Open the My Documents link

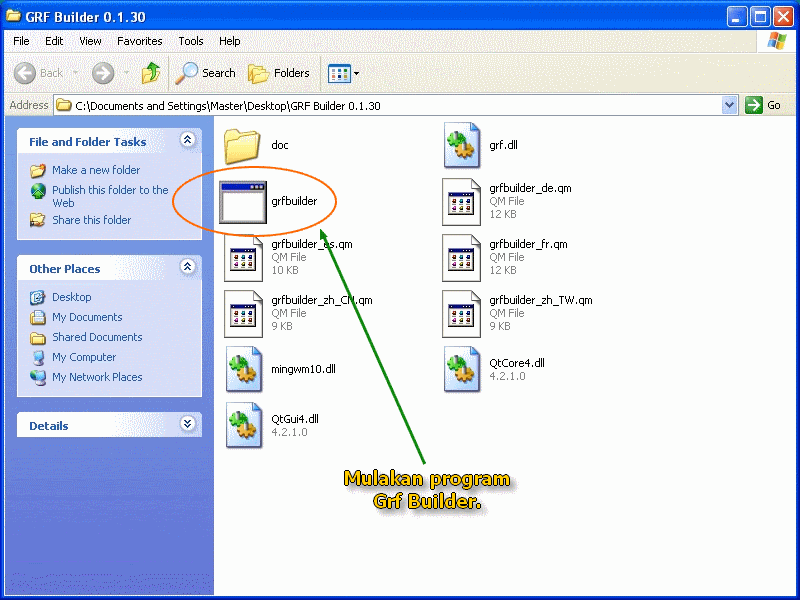tap(87, 317)
